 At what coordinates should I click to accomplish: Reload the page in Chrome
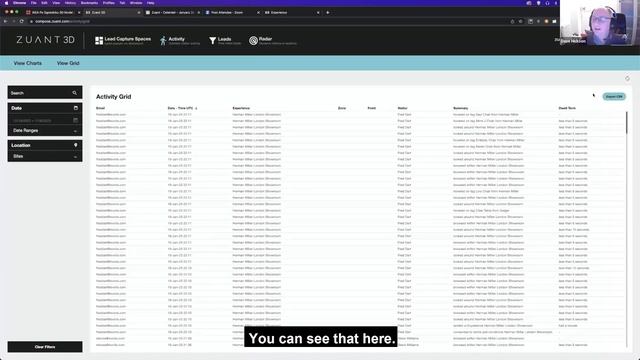point(22,21)
